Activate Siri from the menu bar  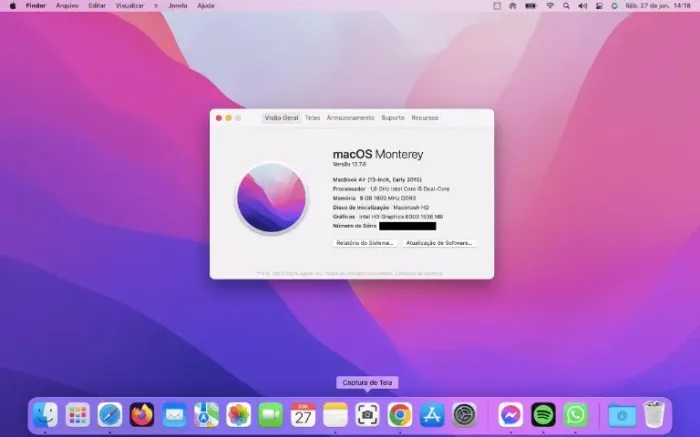click(x=615, y=6)
